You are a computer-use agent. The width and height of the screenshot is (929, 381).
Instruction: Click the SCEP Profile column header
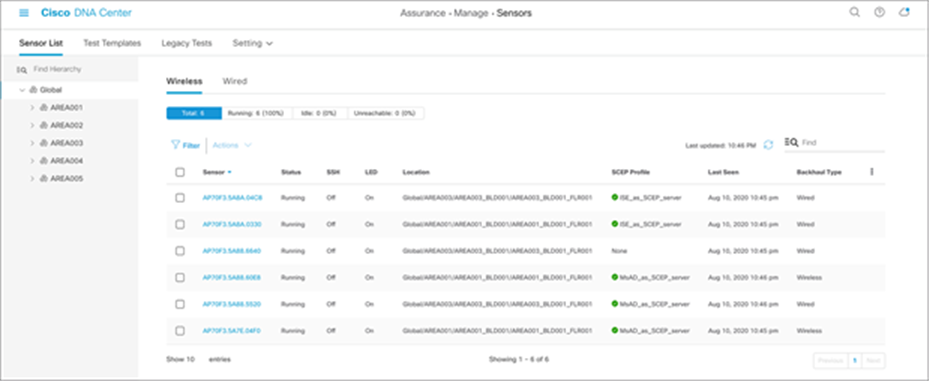click(x=631, y=172)
